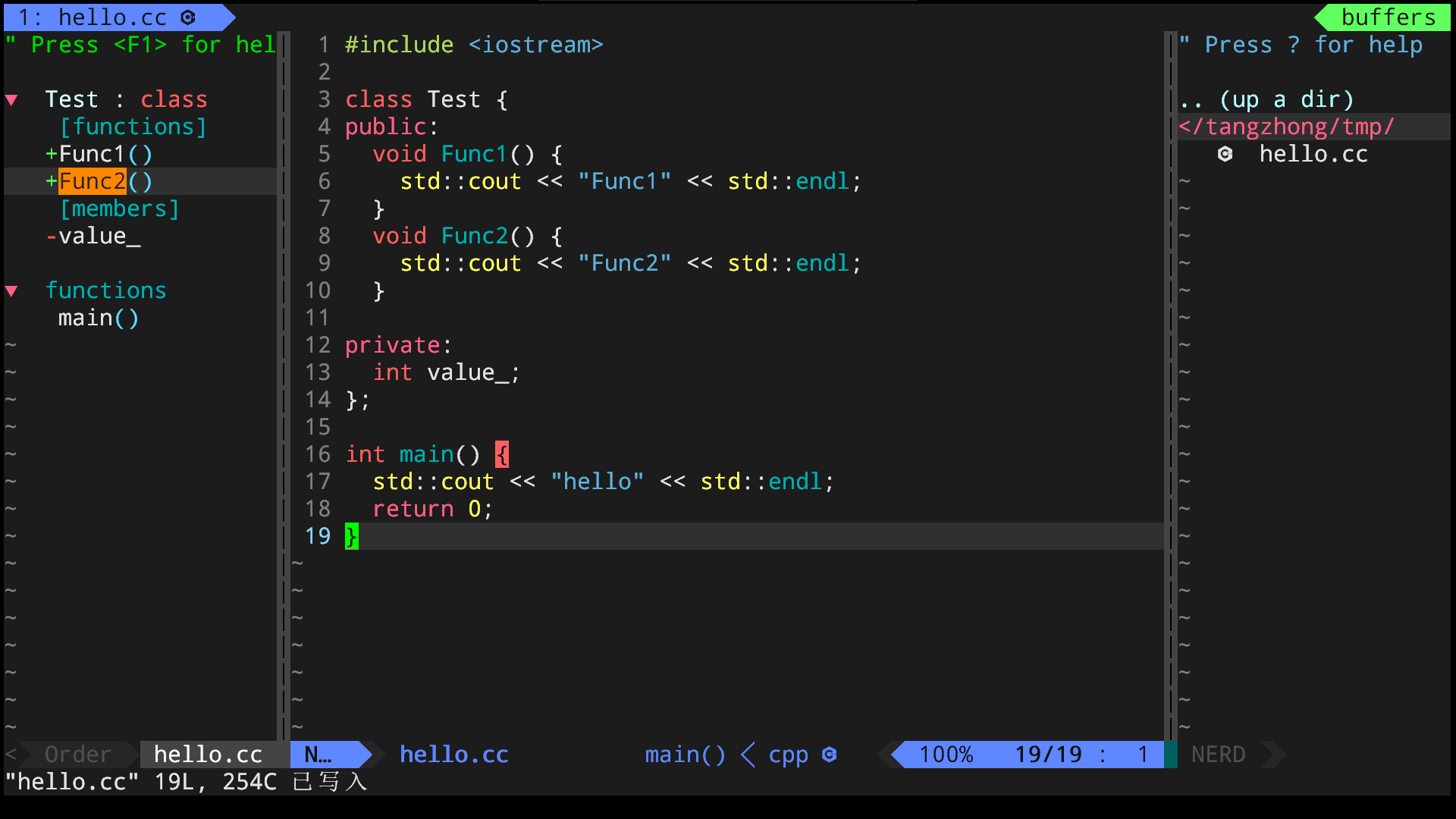This screenshot has width=1456, height=819.
Task: Open hello.cc from the NERDTree list
Action: [x=1313, y=154]
